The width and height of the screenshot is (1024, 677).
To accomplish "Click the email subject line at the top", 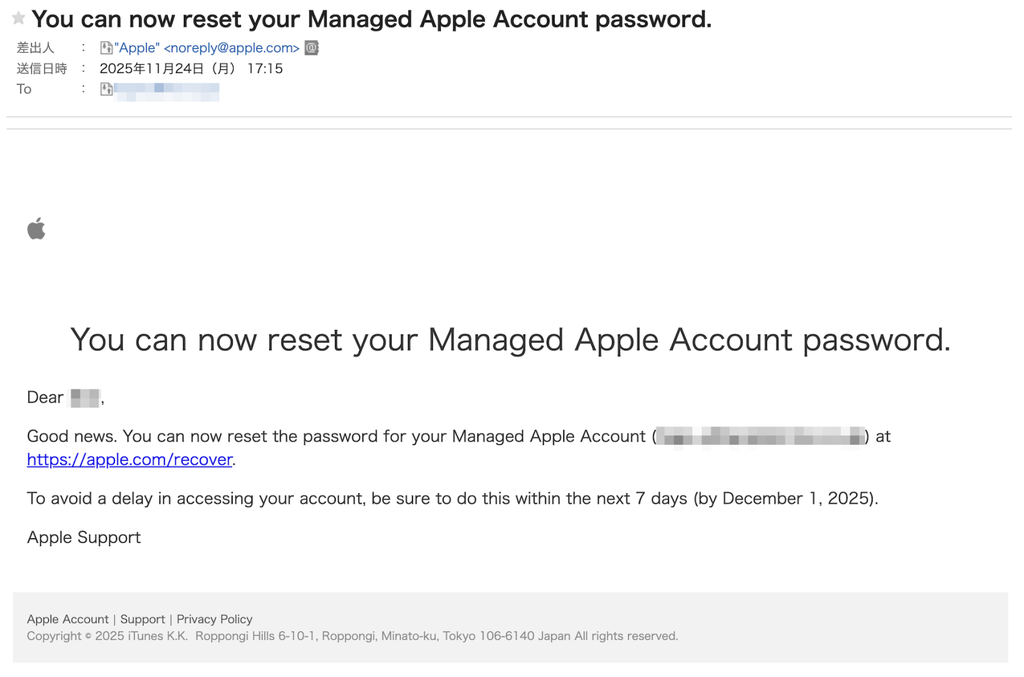I will pos(371,19).
